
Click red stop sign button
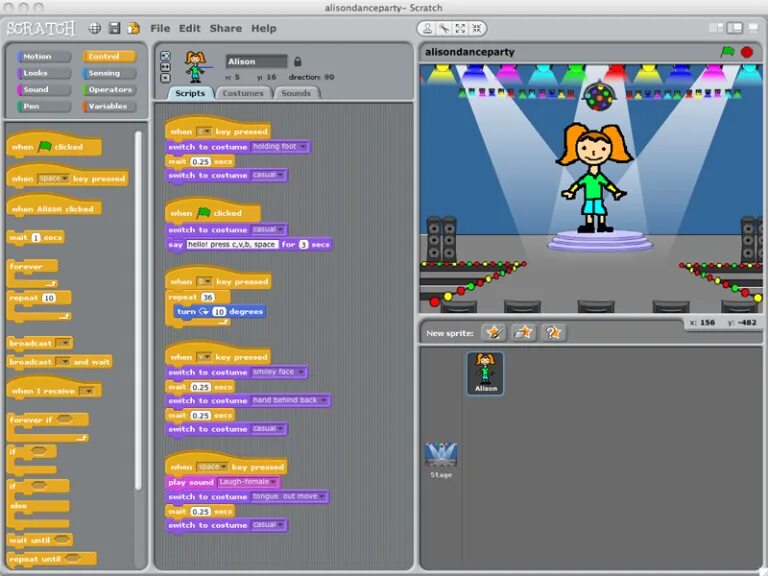(746, 52)
